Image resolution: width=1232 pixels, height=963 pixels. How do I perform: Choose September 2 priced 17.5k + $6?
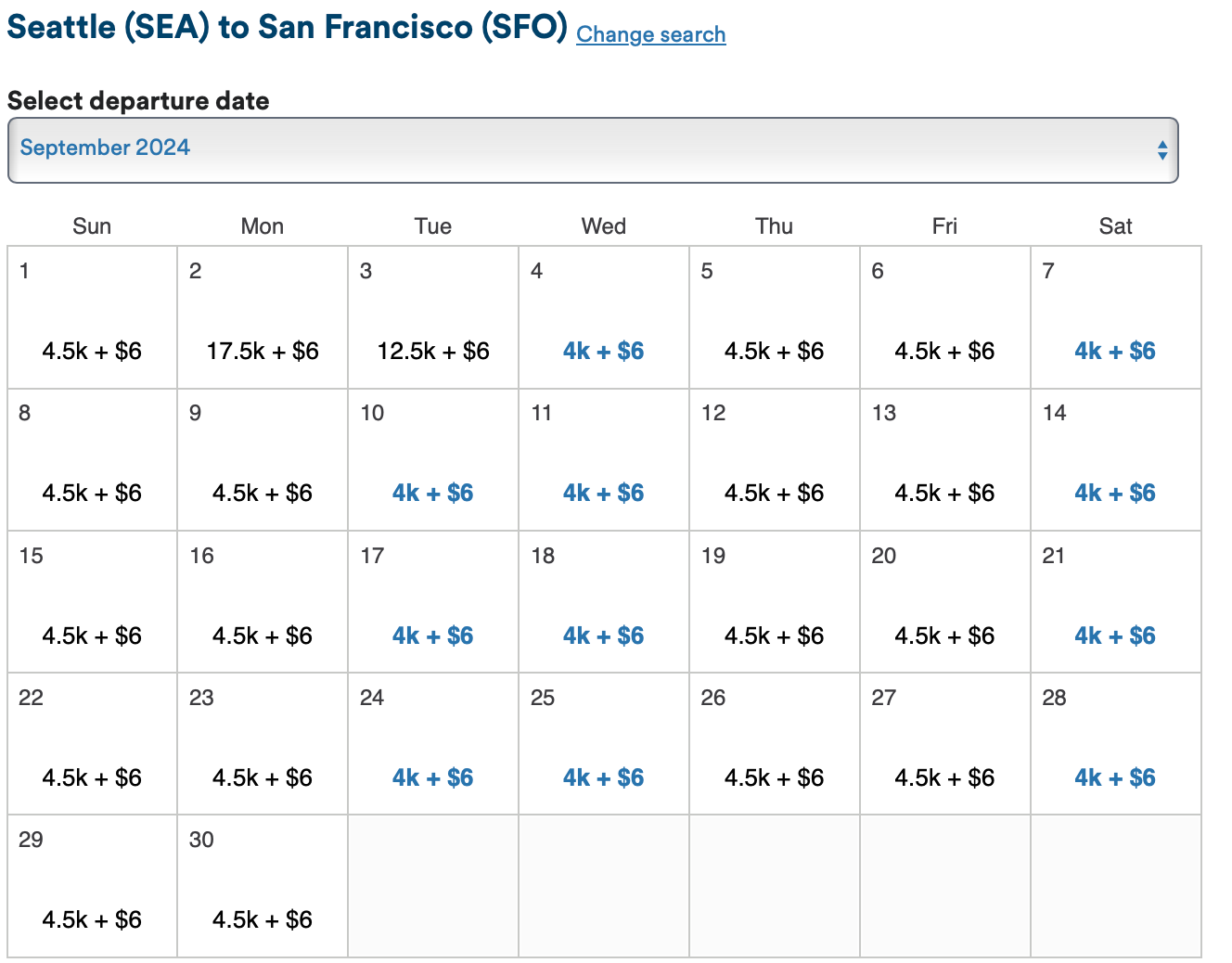click(263, 351)
